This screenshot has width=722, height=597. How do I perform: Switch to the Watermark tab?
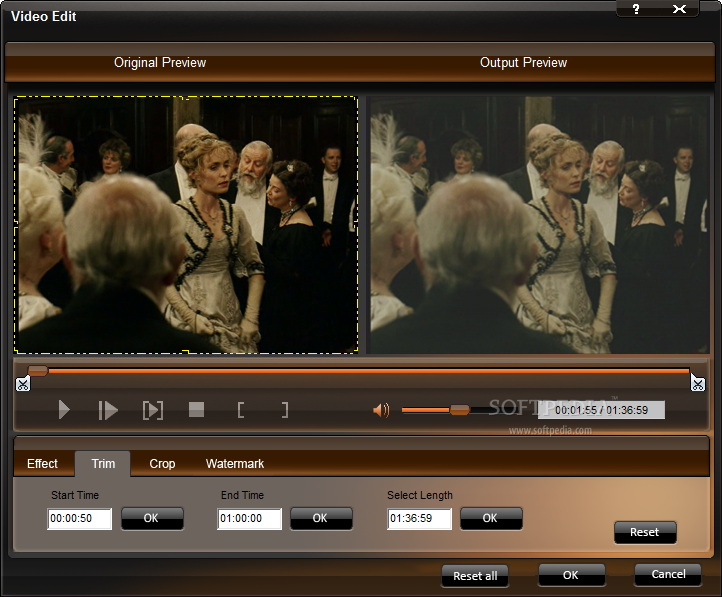pos(235,464)
